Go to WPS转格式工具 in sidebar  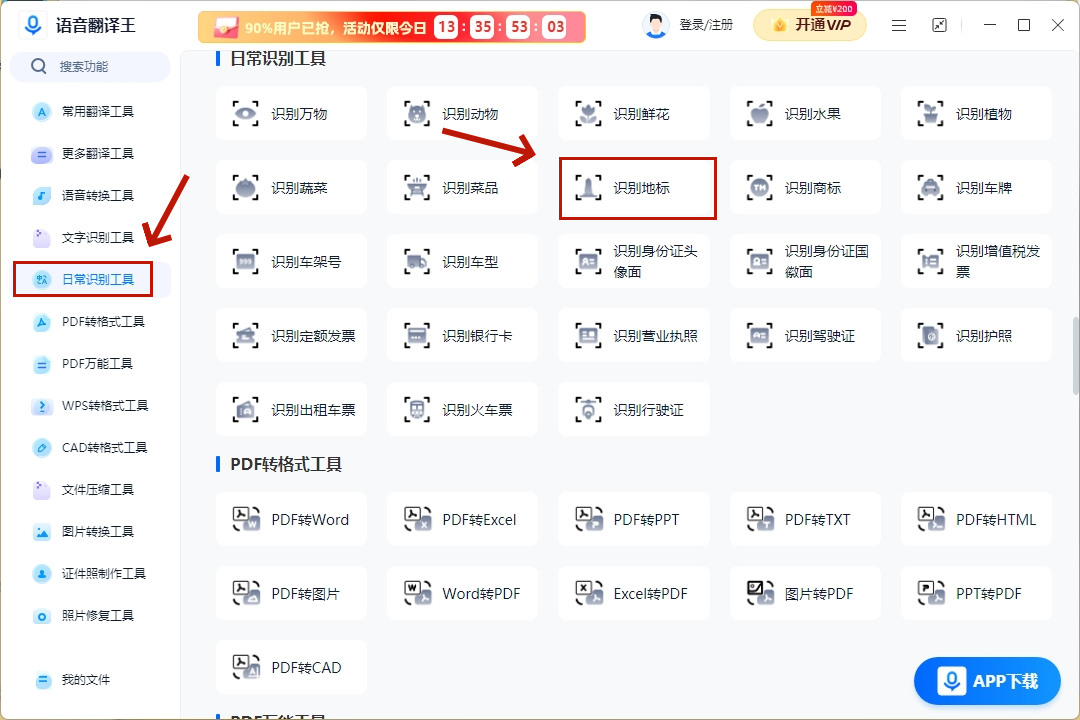[x=90, y=406]
